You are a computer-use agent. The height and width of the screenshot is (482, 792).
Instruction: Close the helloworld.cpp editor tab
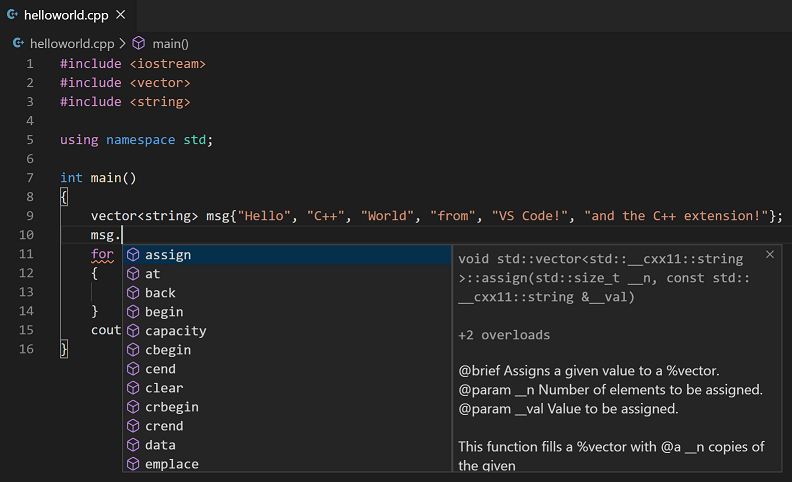coord(120,15)
